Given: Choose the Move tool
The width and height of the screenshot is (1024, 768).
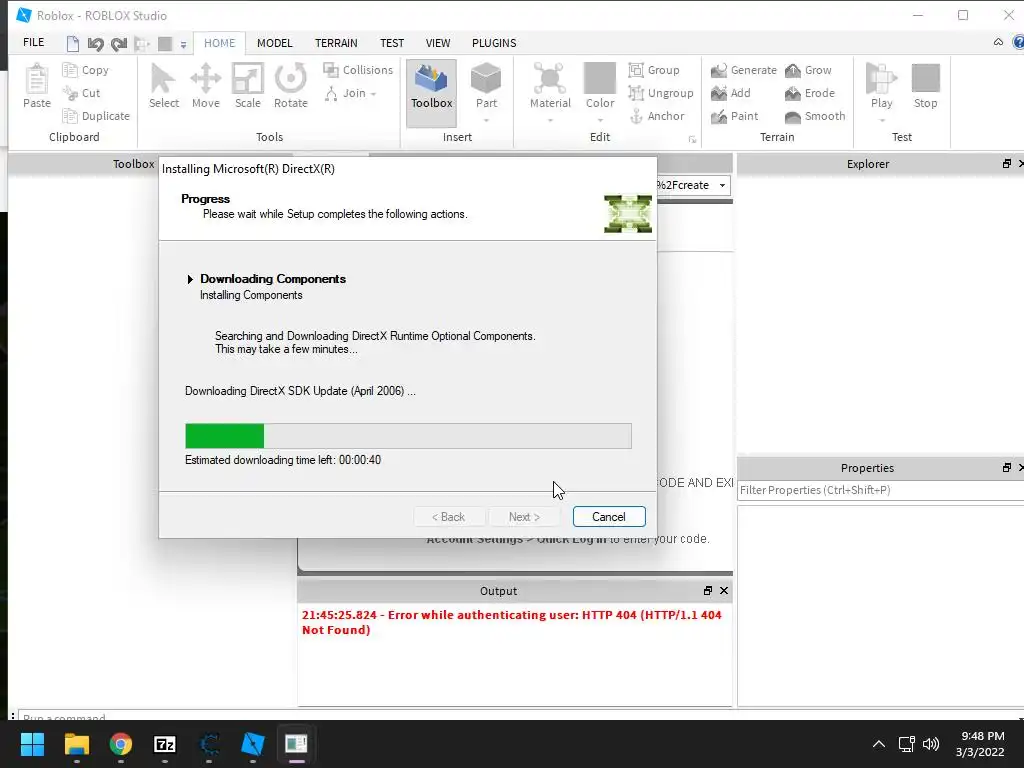Looking at the screenshot, I should pos(206,86).
